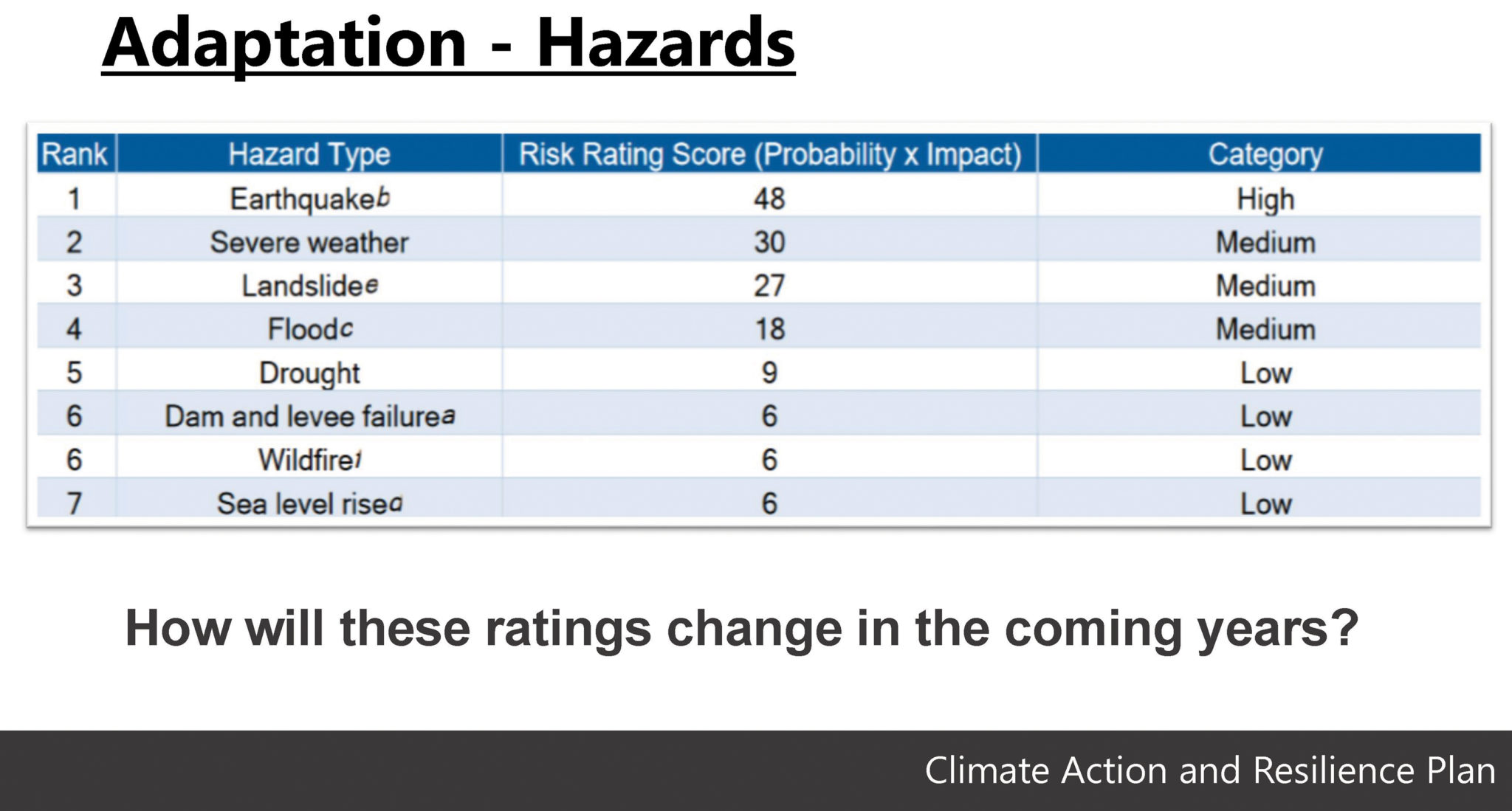Select the Drought row hazard name
The width and height of the screenshot is (1512, 811).
pos(309,373)
